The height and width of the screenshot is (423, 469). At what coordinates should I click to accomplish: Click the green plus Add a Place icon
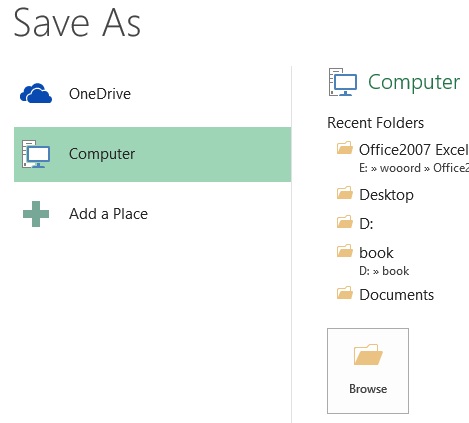click(x=36, y=214)
